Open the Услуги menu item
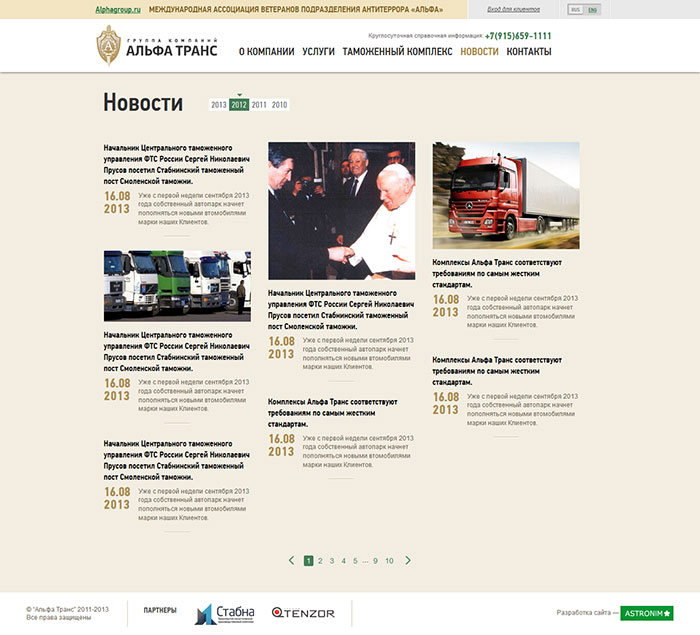Image resolution: width=700 pixels, height=635 pixels. click(x=318, y=51)
